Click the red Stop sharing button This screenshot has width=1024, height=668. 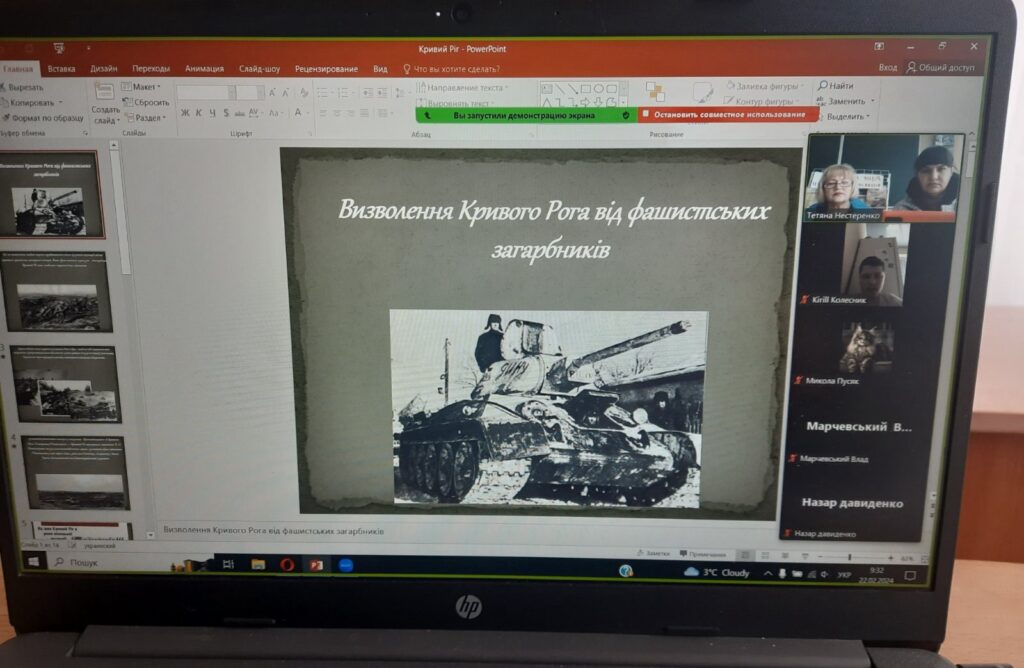coord(728,115)
